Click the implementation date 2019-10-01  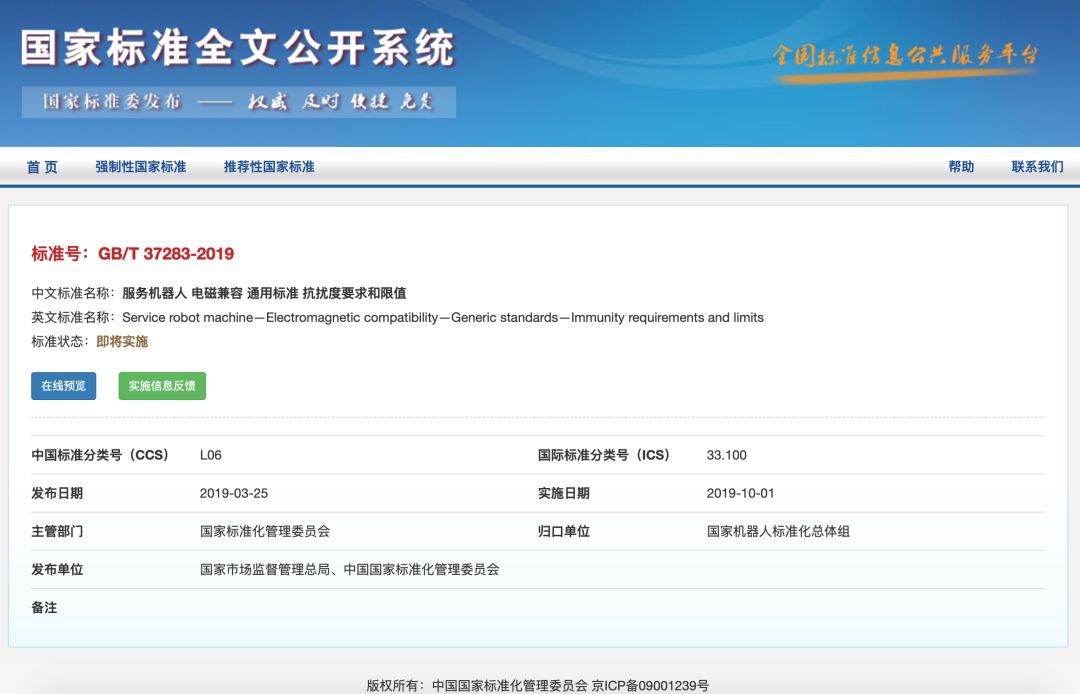(740, 493)
